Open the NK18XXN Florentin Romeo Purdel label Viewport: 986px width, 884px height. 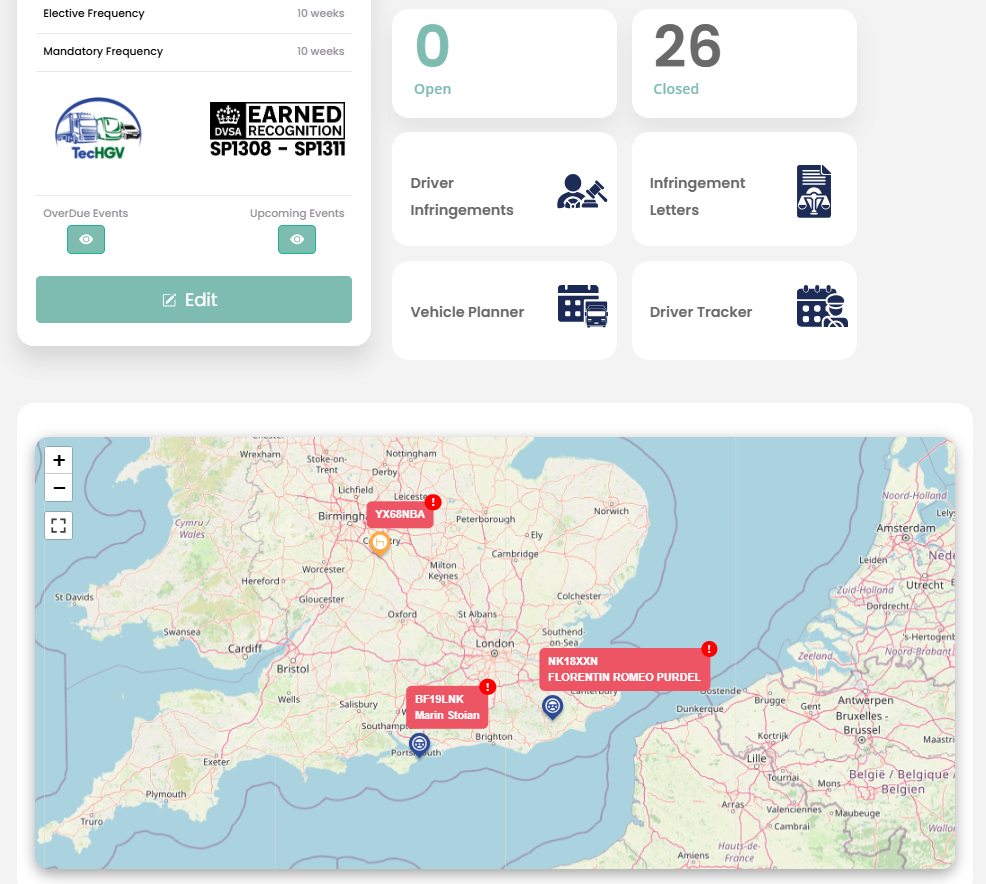[x=624, y=669]
